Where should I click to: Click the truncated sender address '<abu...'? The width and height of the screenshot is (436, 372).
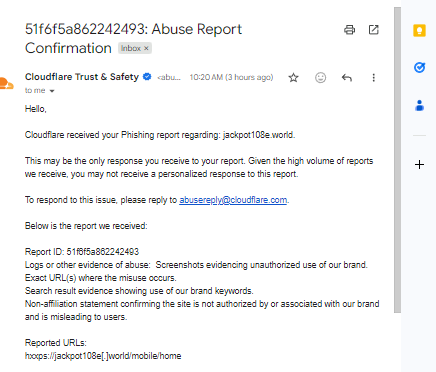(169, 78)
